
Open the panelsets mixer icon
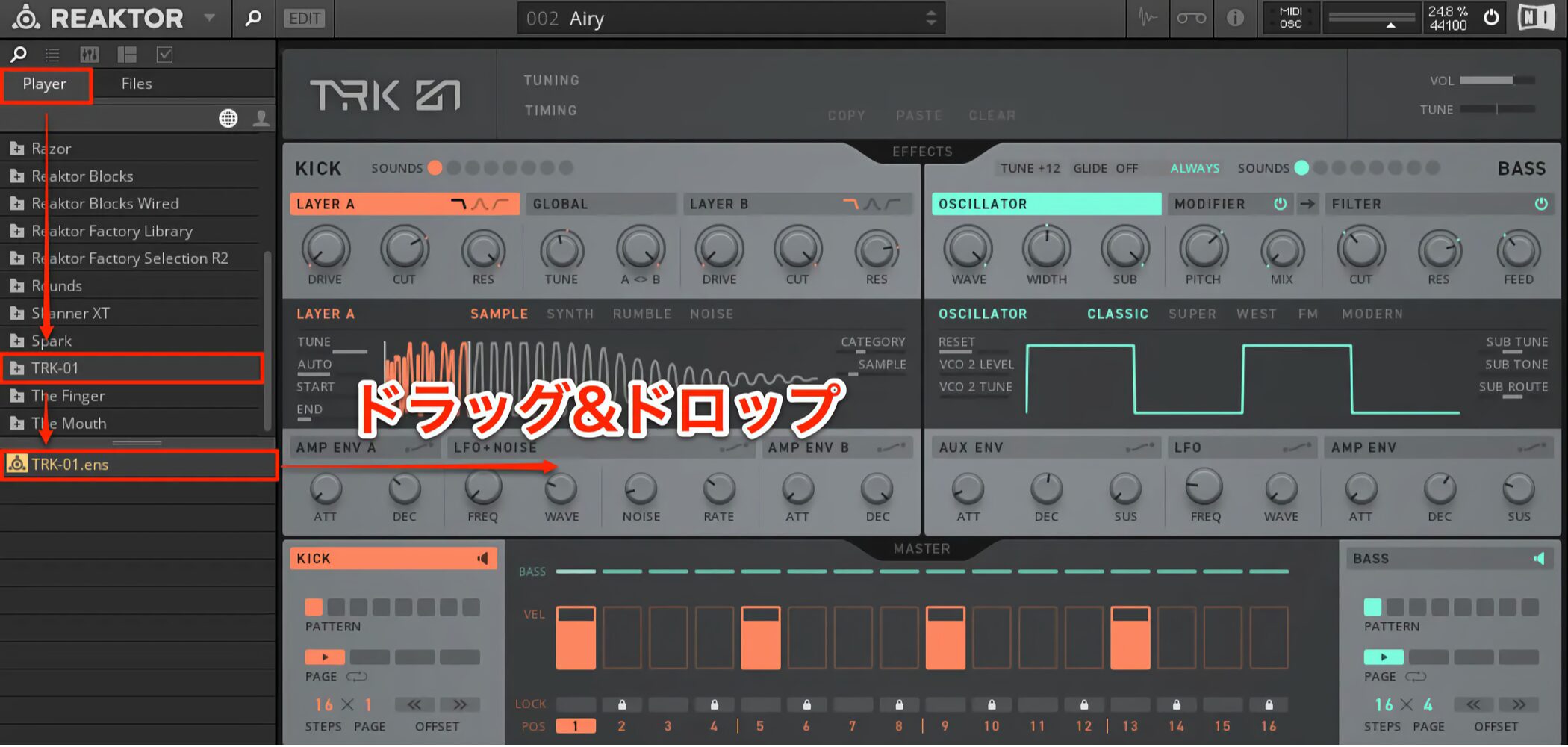[89, 54]
